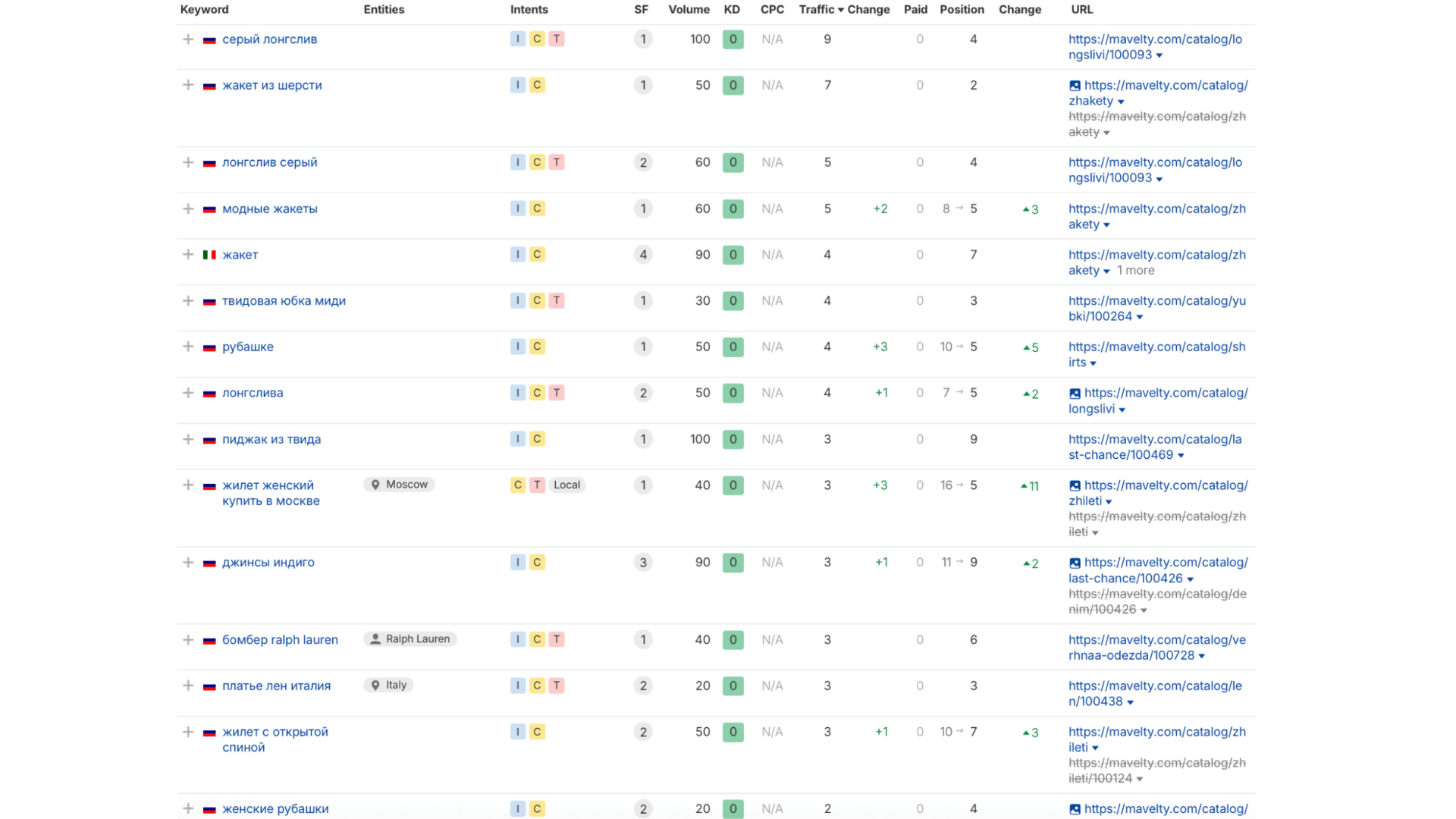This screenshot has height=819, width=1456.
Task: Click the Italy entity location tag
Action: coord(388,686)
